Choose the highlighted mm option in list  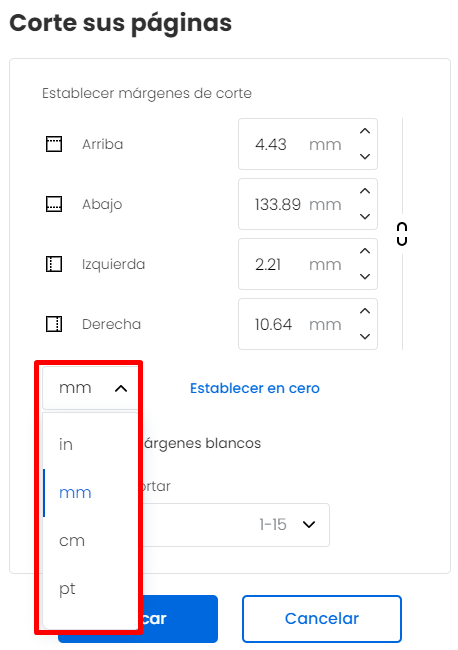point(90,492)
